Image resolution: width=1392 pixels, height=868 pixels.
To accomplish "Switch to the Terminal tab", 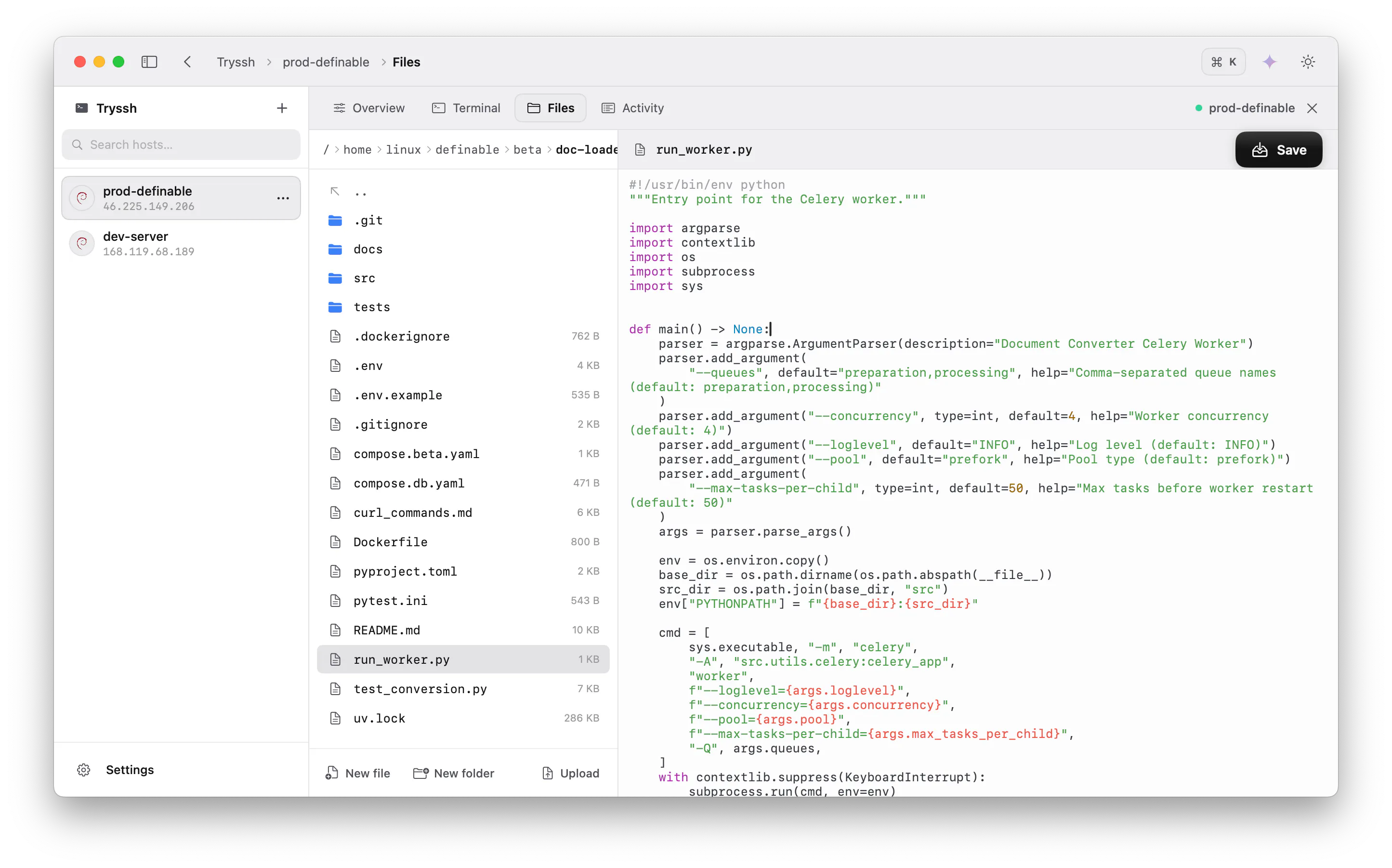I will point(466,108).
